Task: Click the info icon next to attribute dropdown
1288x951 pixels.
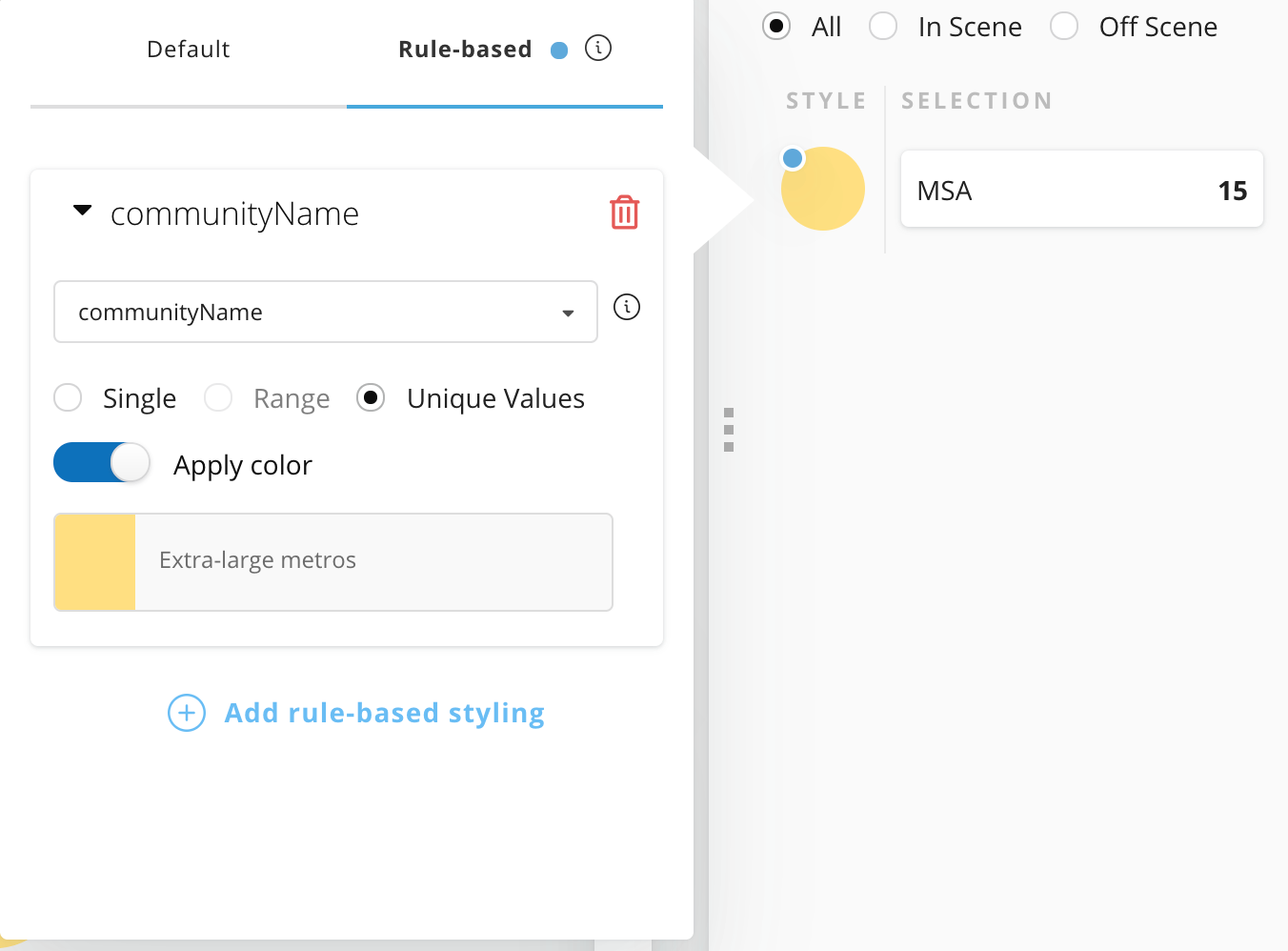Action: [627, 307]
